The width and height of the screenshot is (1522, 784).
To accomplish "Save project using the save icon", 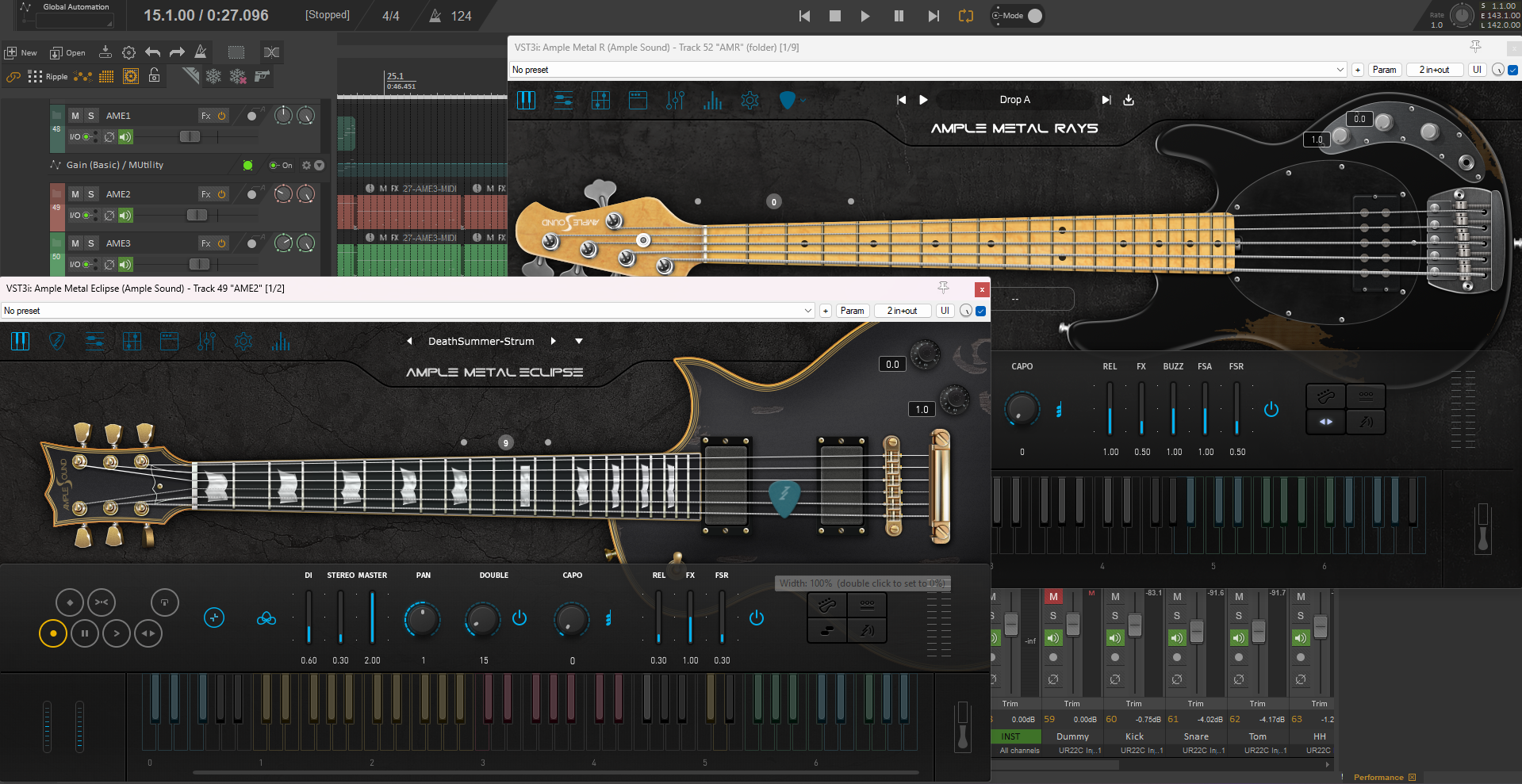I will [105, 52].
